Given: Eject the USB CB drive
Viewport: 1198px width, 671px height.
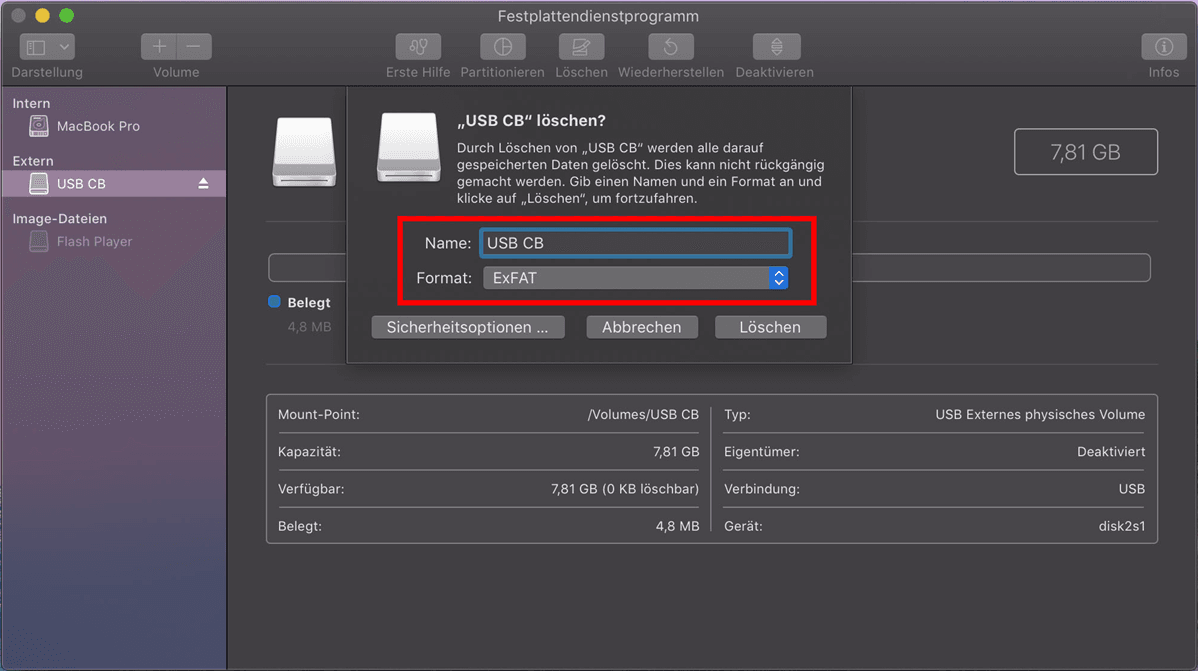Looking at the screenshot, I should [203, 183].
